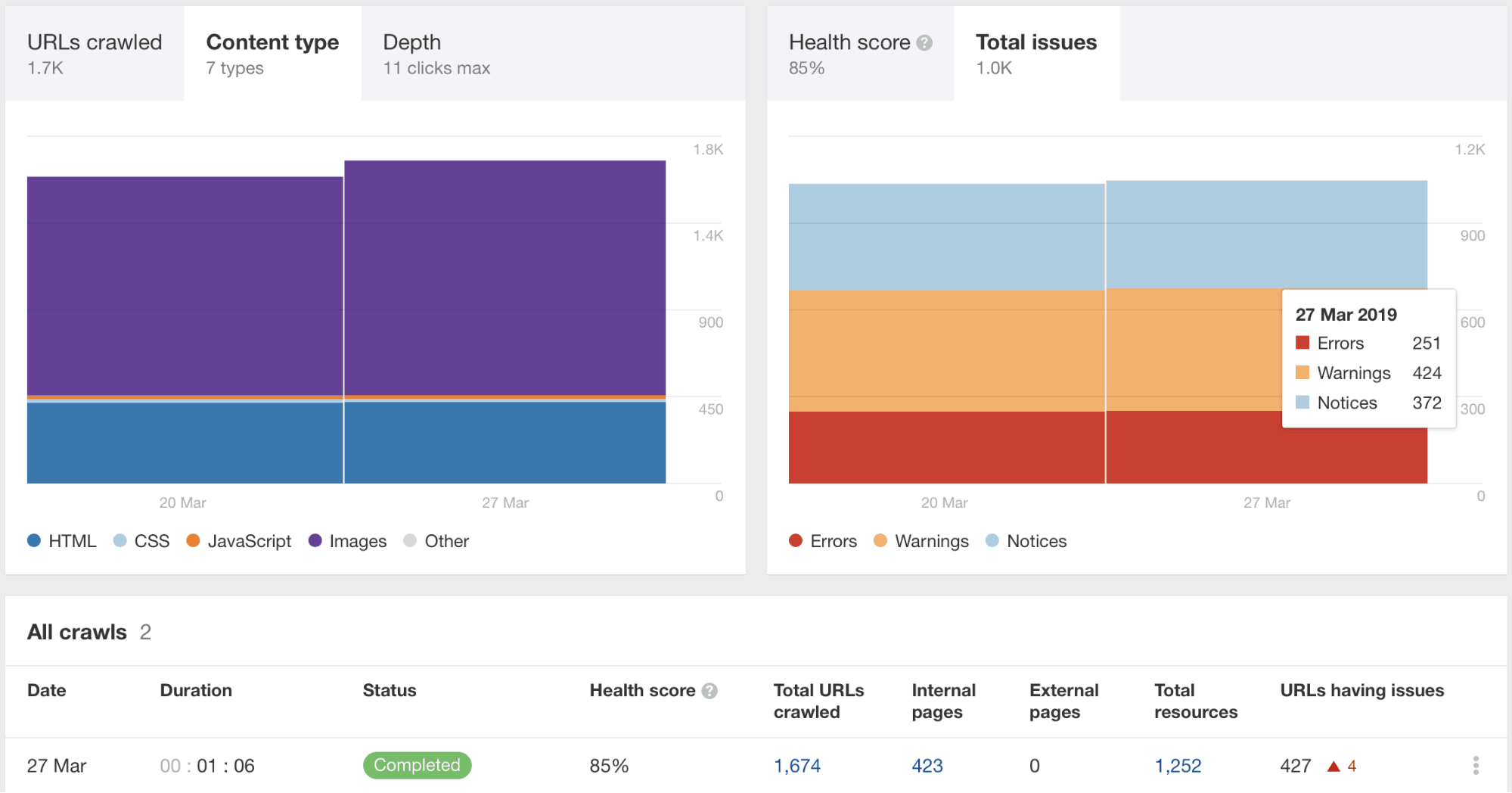Viewport: 1512px width, 793px height.
Task: Click the red increase triangle next to 427
Action: click(x=1332, y=766)
